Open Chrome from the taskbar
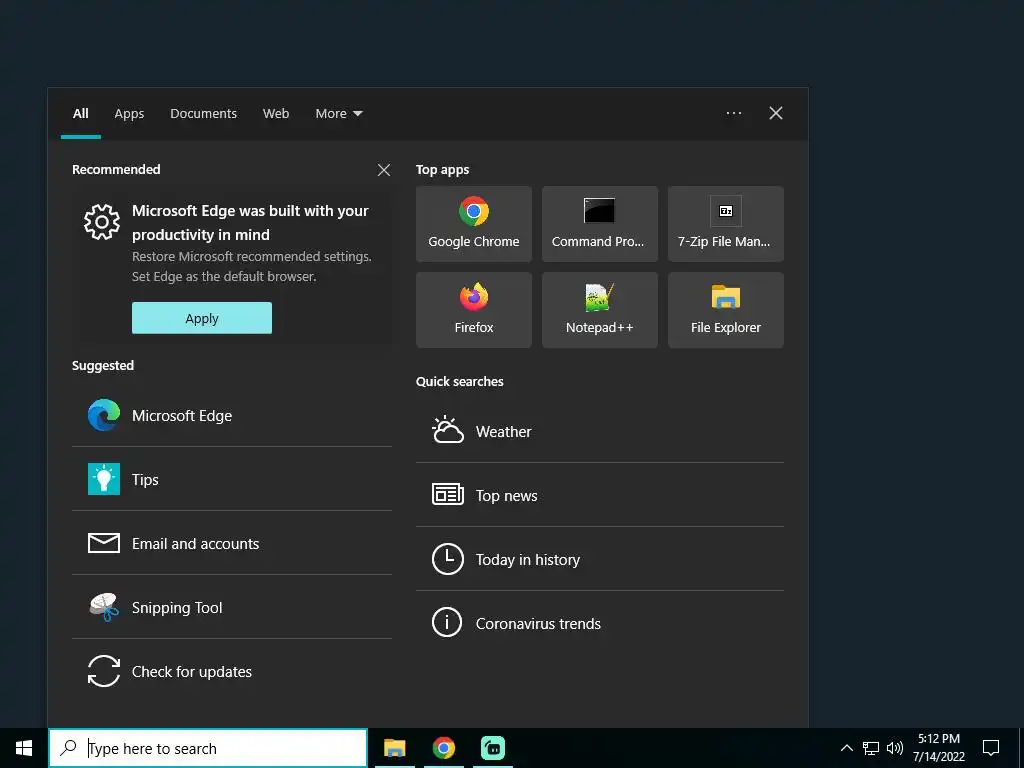Screen dimensions: 1024x768 443,748
